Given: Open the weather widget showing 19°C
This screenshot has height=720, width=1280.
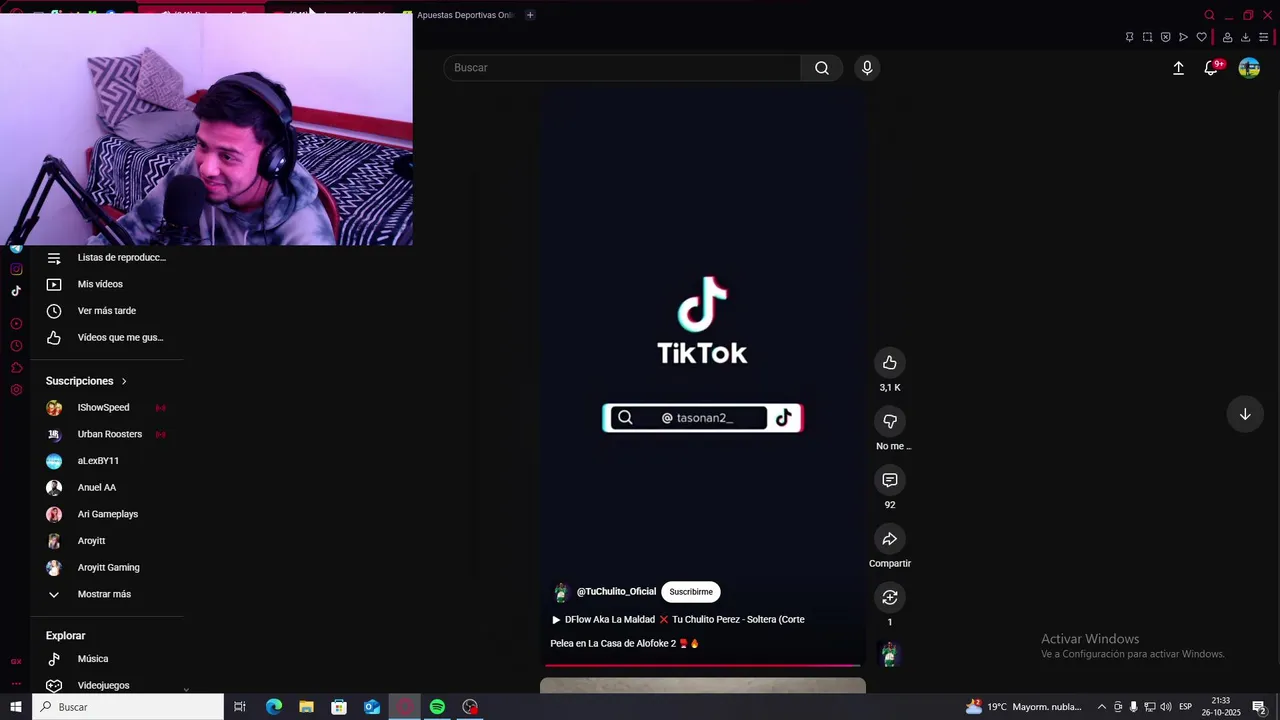Looking at the screenshot, I should 1024,707.
